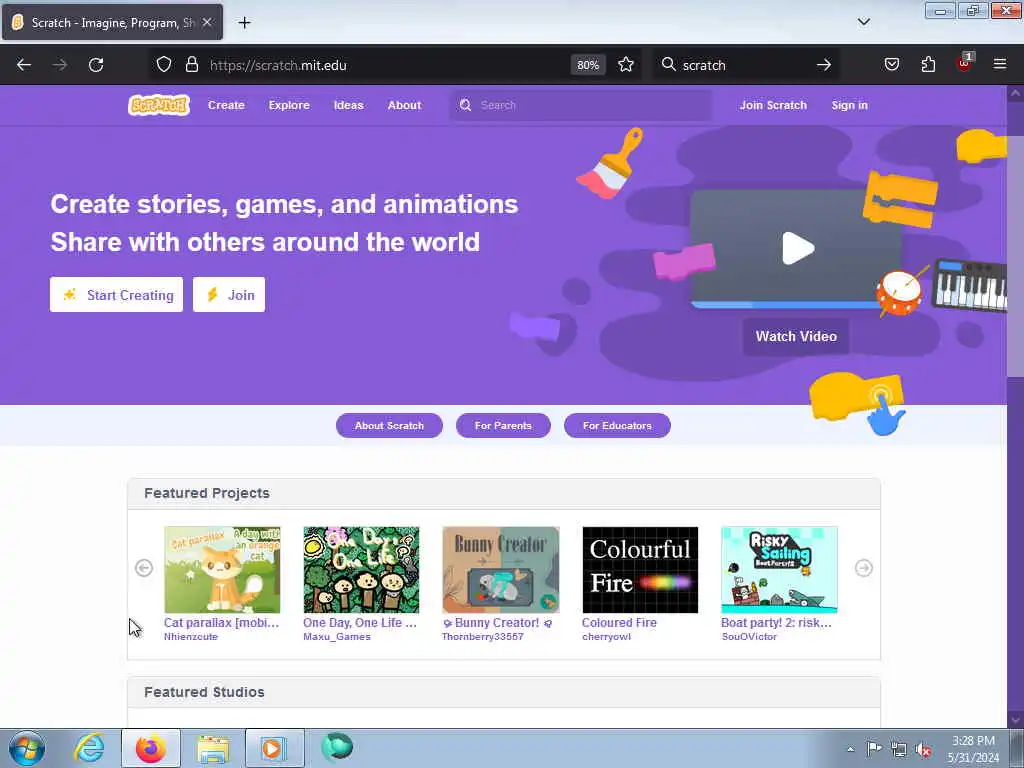Open Windows Start button

pos(27,748)
